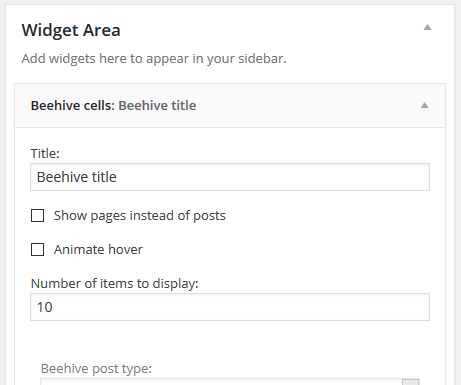Click the Beehive post type dropdown arrow button
The image size is (461, 385).
coord(411,382)
